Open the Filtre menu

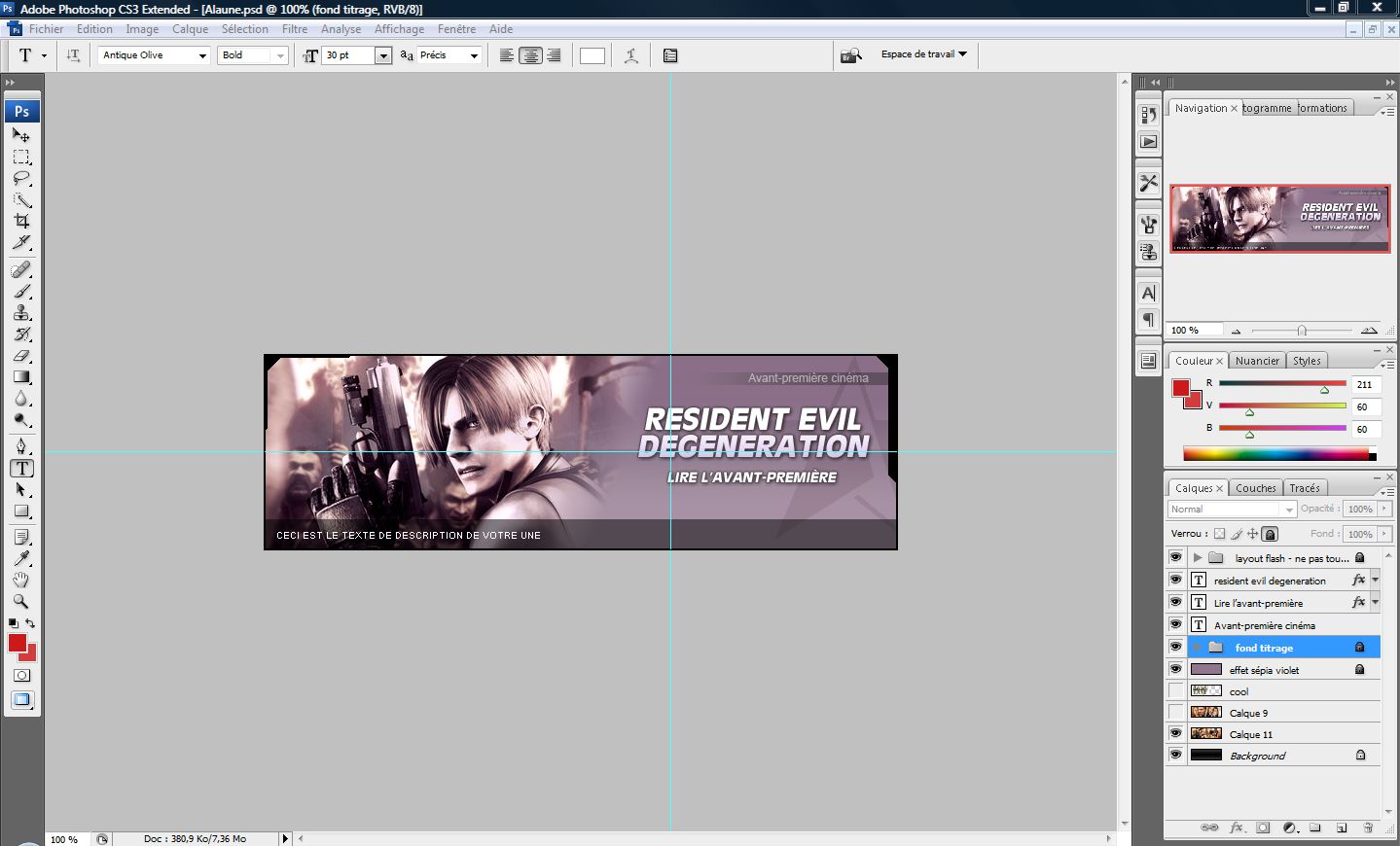click(x=295, y=29)
